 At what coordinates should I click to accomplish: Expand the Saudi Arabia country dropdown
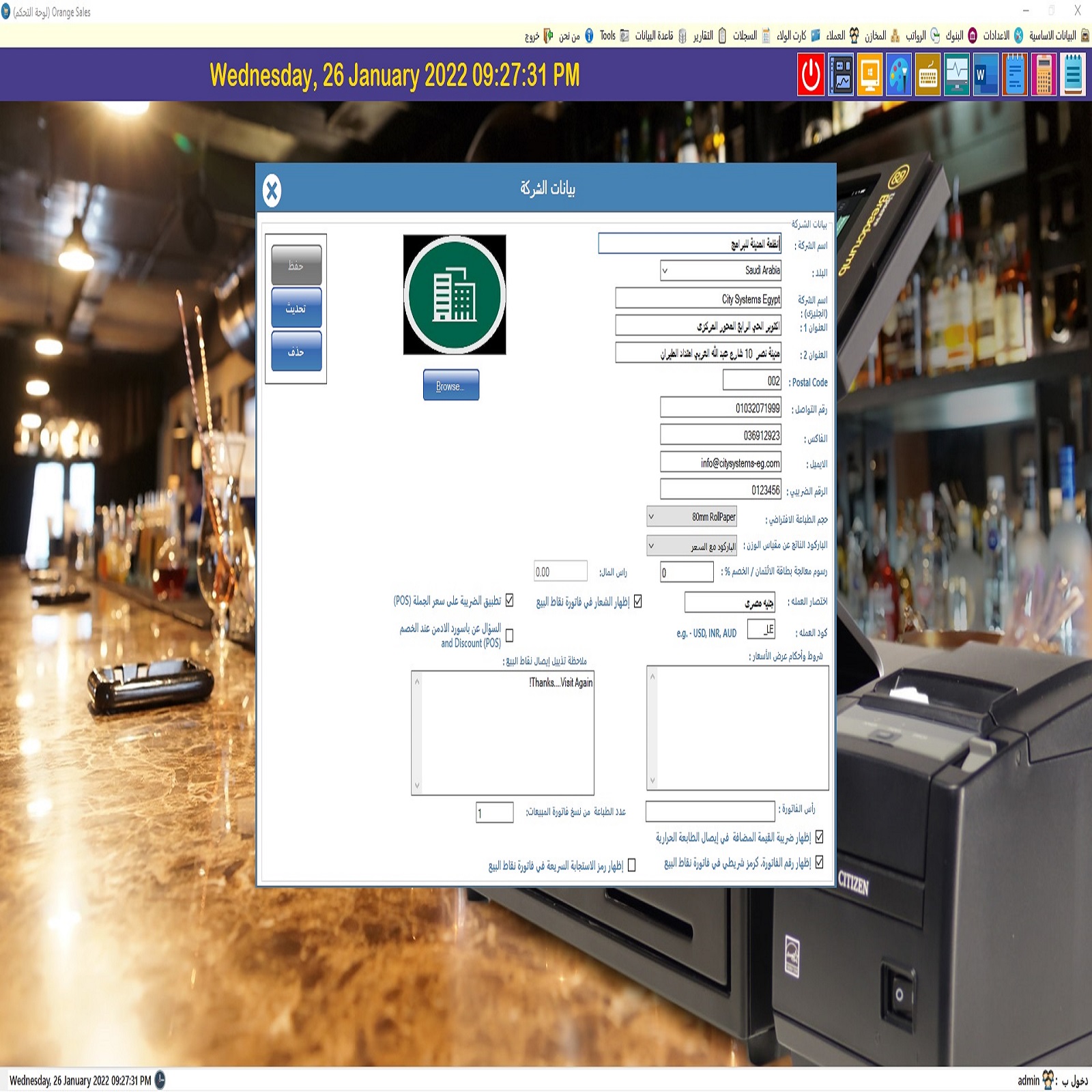tap(665, 271)
